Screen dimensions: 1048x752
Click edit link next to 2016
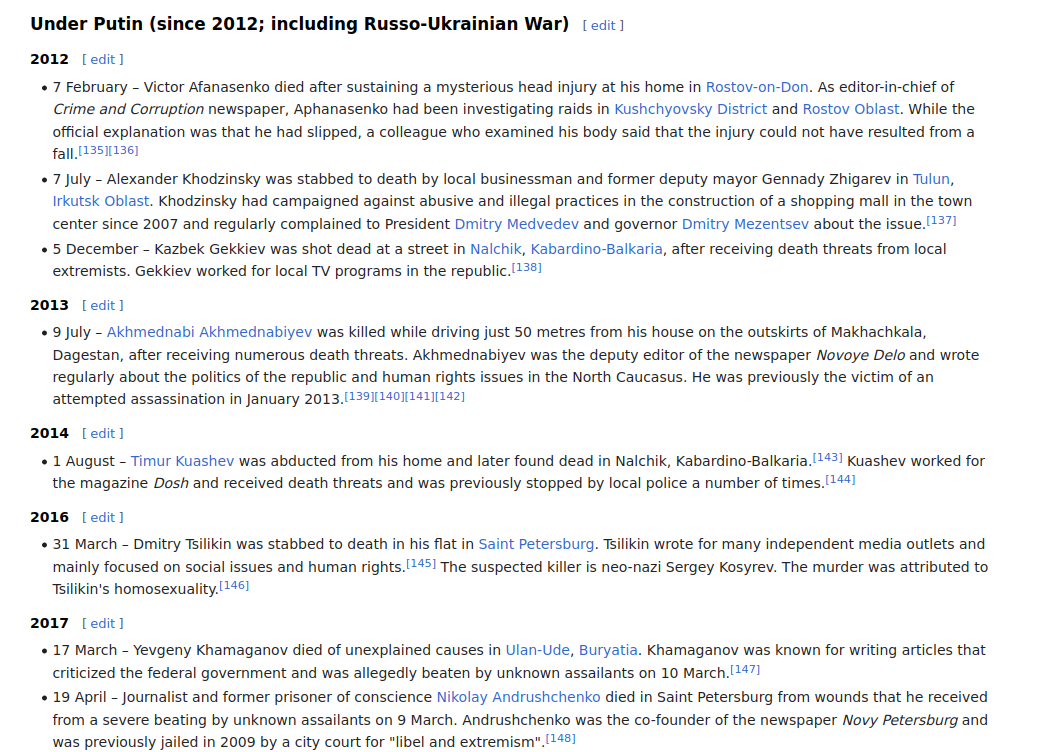click(x=102, y=517)
